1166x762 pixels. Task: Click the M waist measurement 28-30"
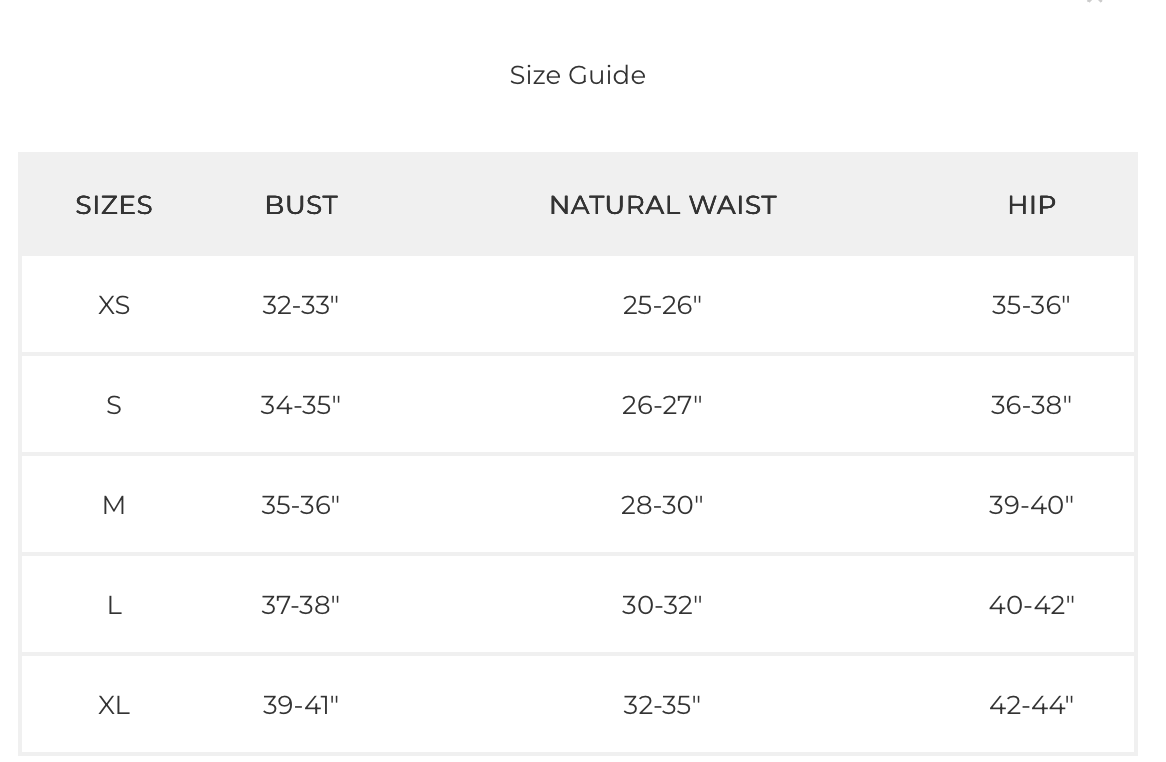[x=662, y=505]
